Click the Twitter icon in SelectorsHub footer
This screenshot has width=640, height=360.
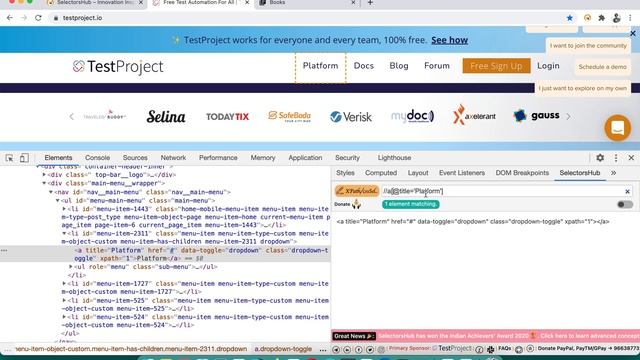click(x=370, y=349)
